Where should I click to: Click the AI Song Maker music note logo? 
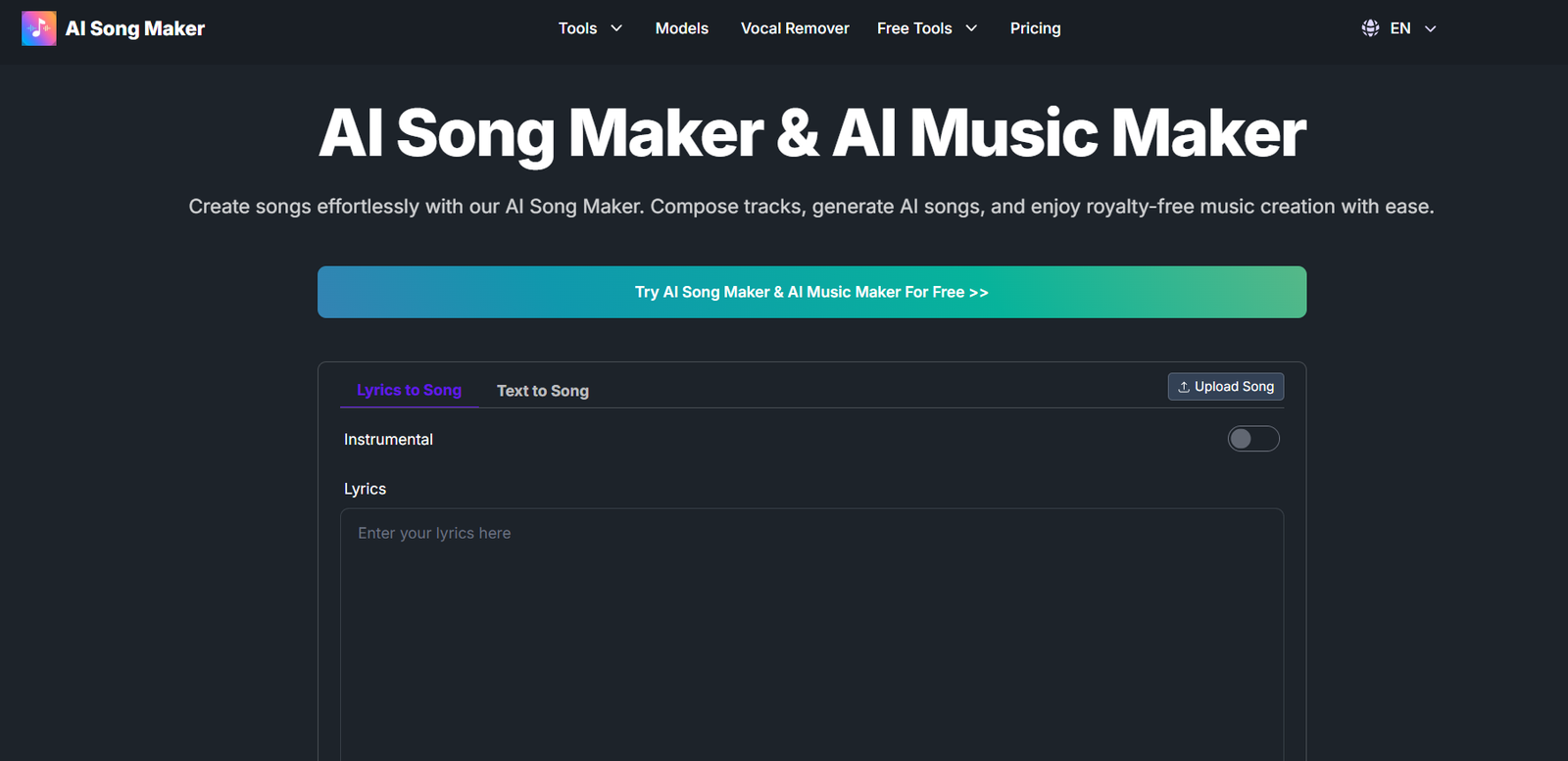pyautogui.click(x=39, y=28)
